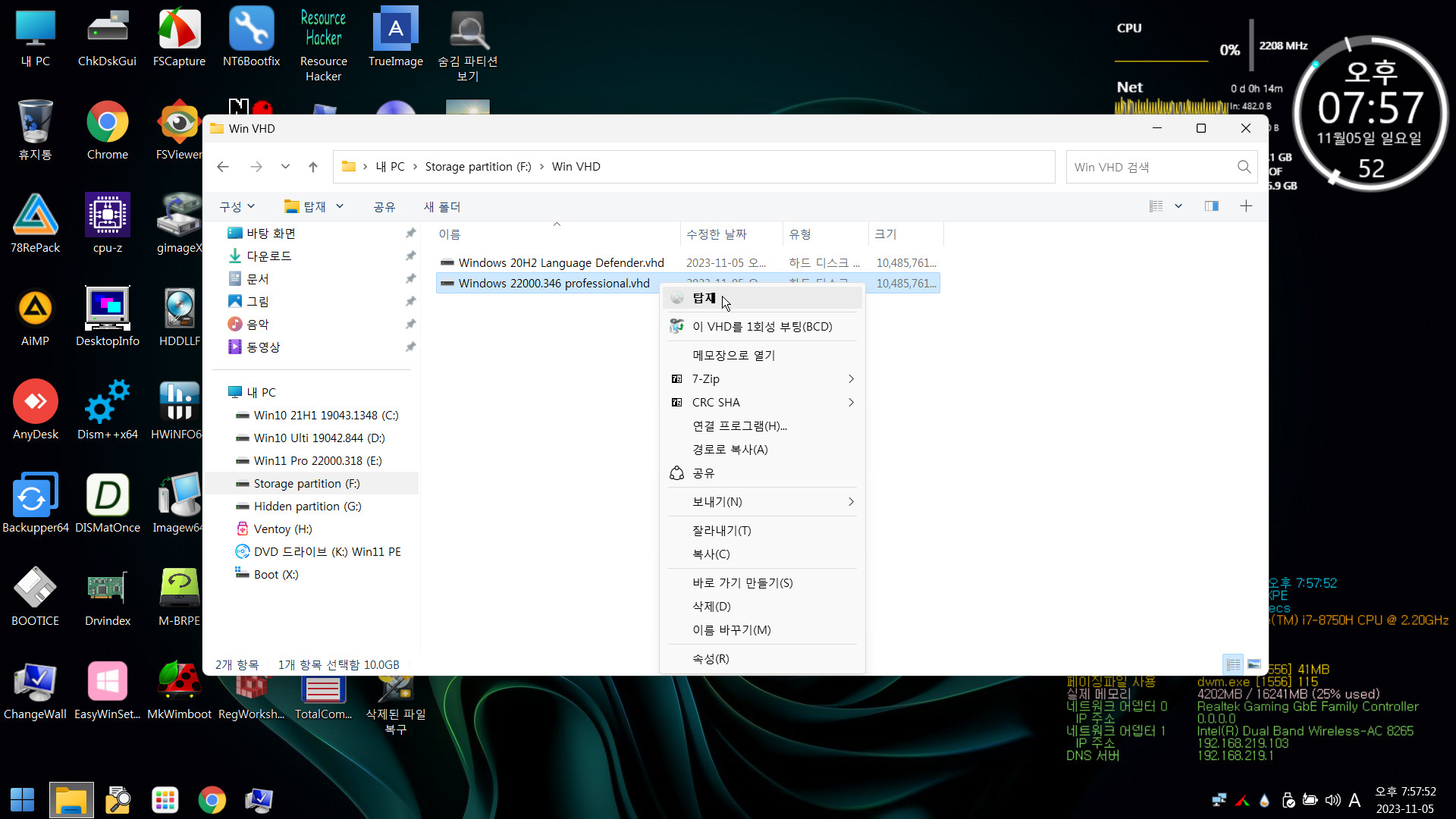The image size is (1456, 819).
Task: Expand the 7-Zip submenu
Action: tap(762, 378)
